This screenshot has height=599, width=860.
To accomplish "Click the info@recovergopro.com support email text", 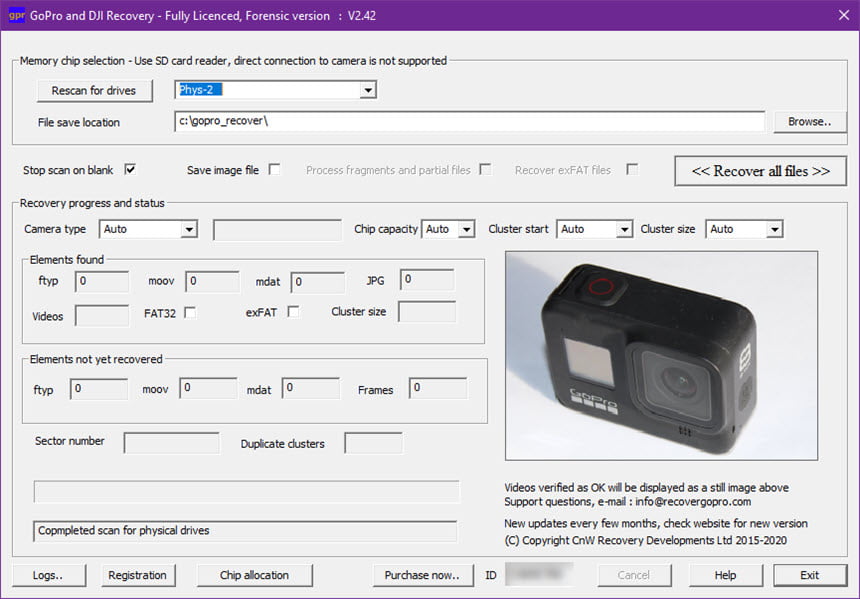I will click(x=693, y=502).
